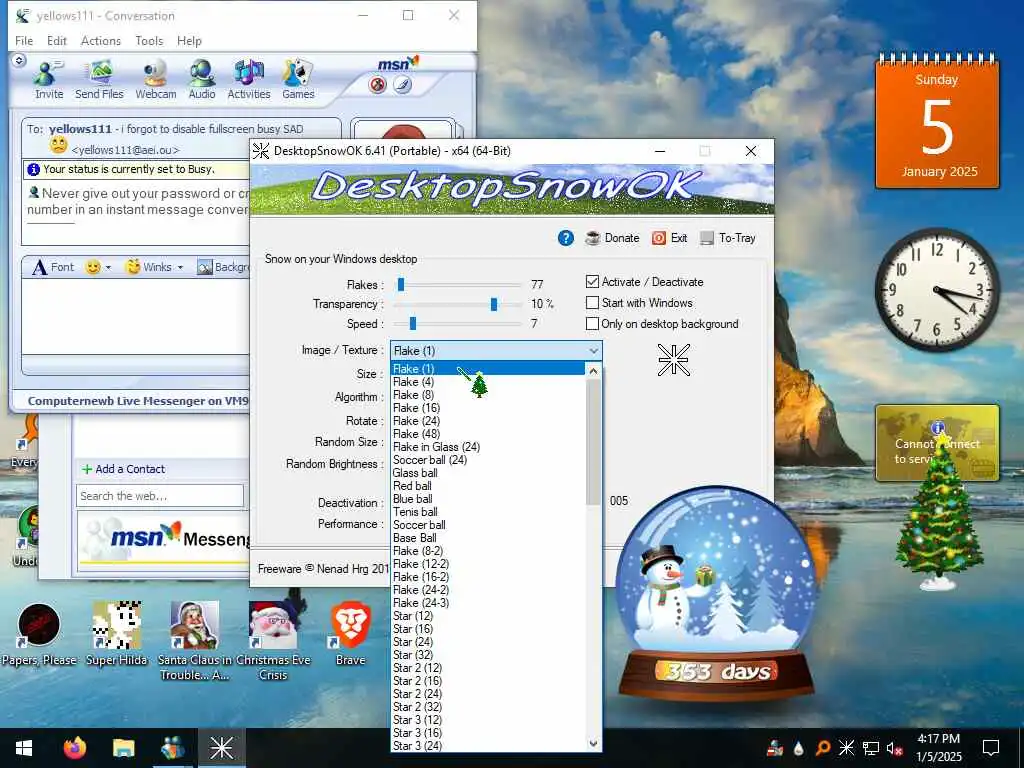Click the Audio icon in Messenger toolbar
The width and height of the screenshot is (1024, 768).
coord(202,80)
